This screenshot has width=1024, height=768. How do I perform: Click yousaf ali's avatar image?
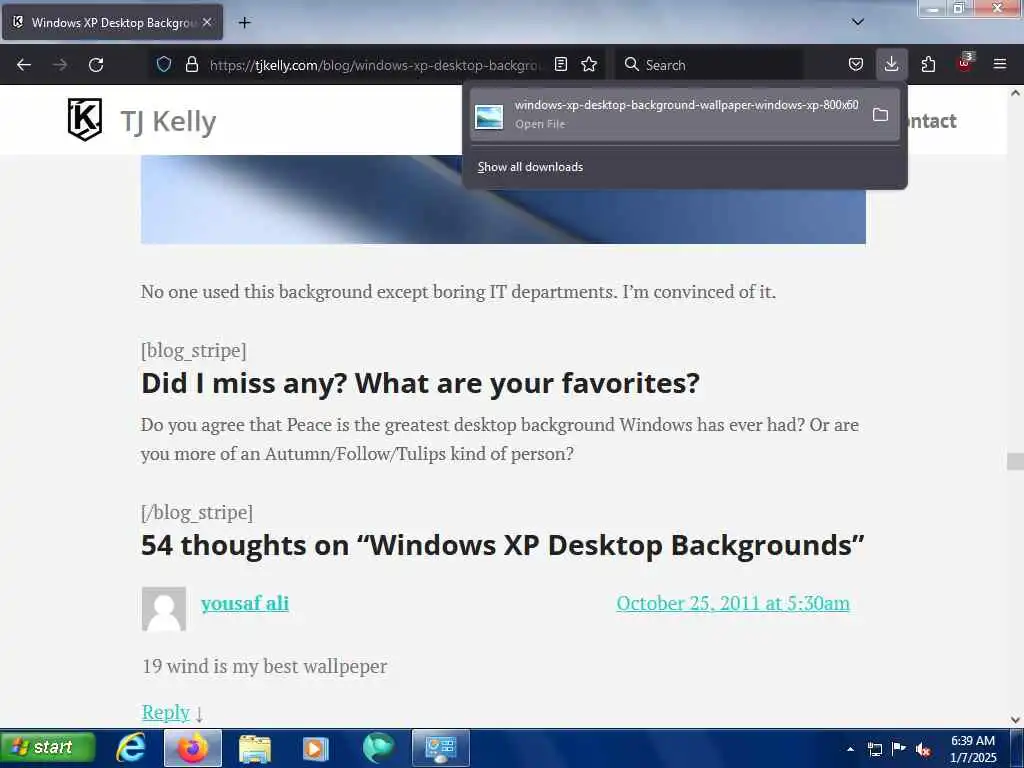(164, 609)
